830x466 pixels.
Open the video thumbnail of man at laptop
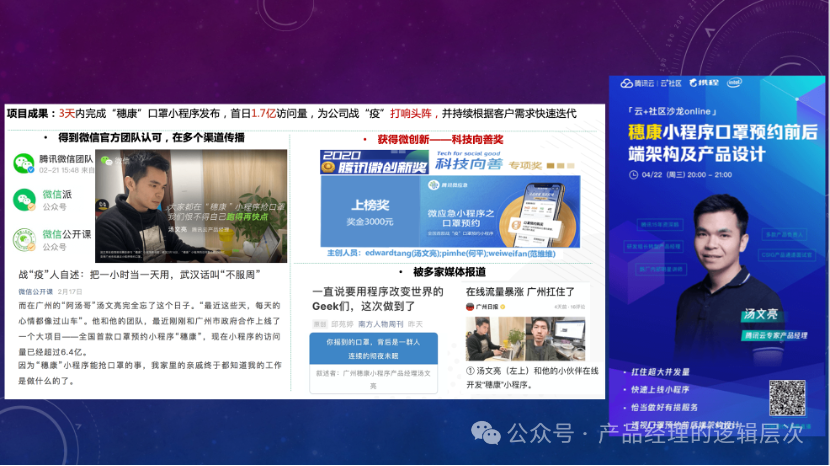pyautogui.click(x=191, y=206)
